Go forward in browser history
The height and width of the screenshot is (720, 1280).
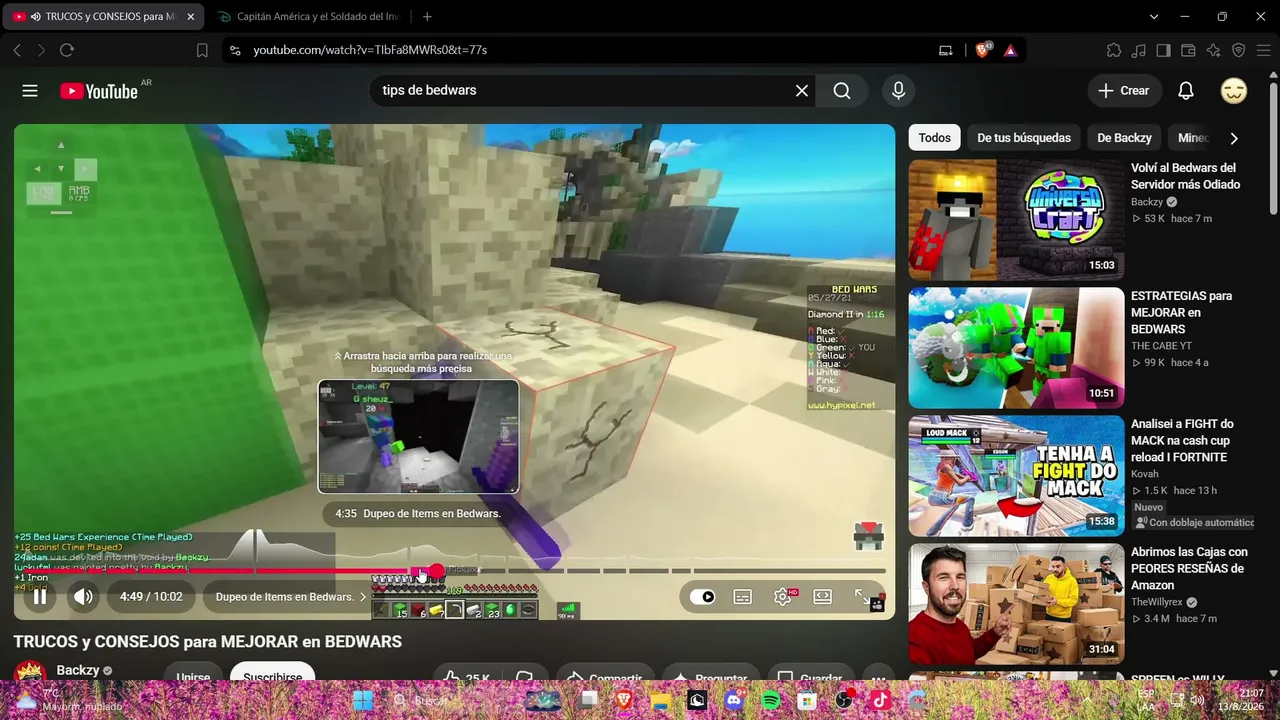click(x=41, y=50)
